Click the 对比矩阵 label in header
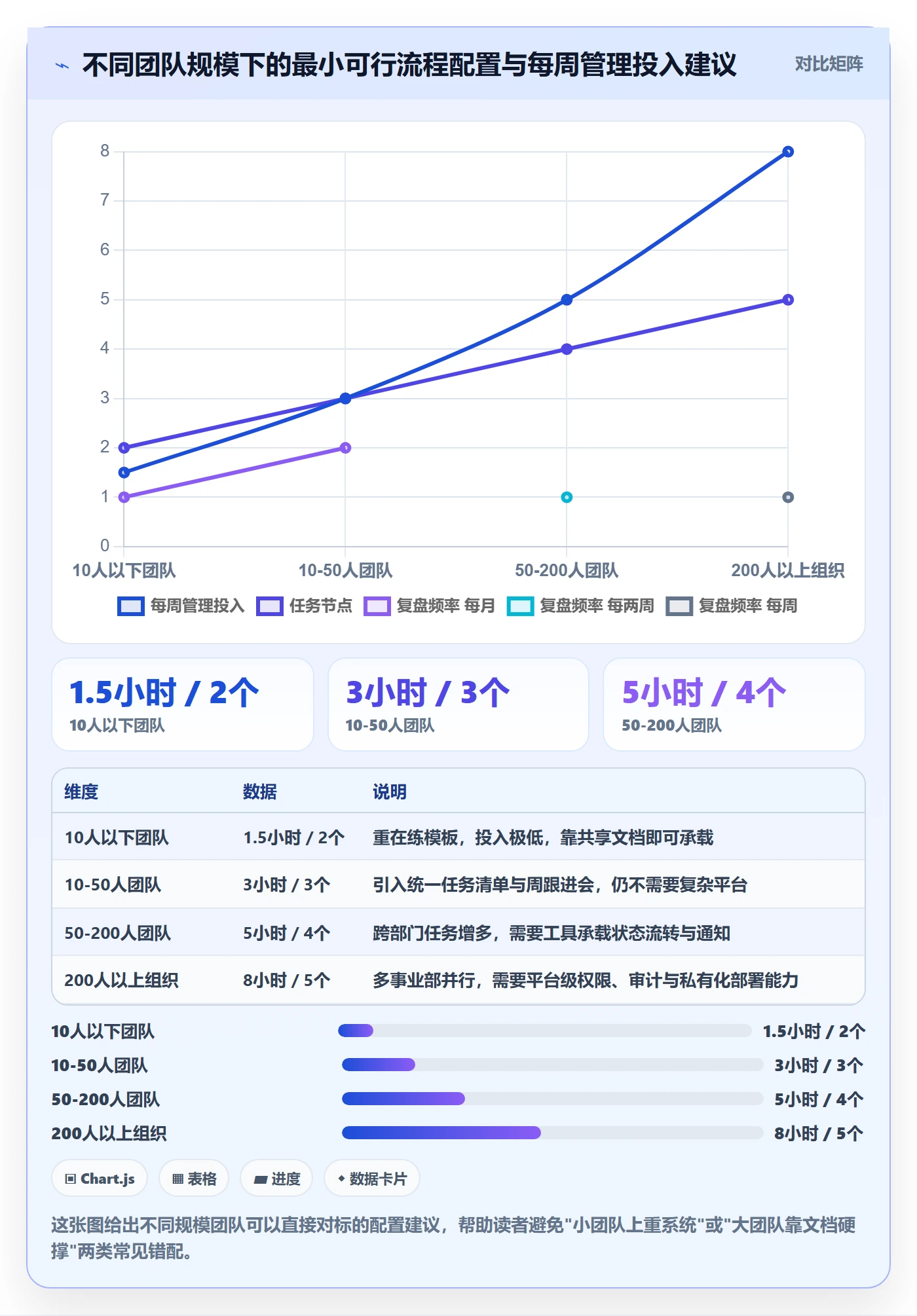 click(829, 64)
